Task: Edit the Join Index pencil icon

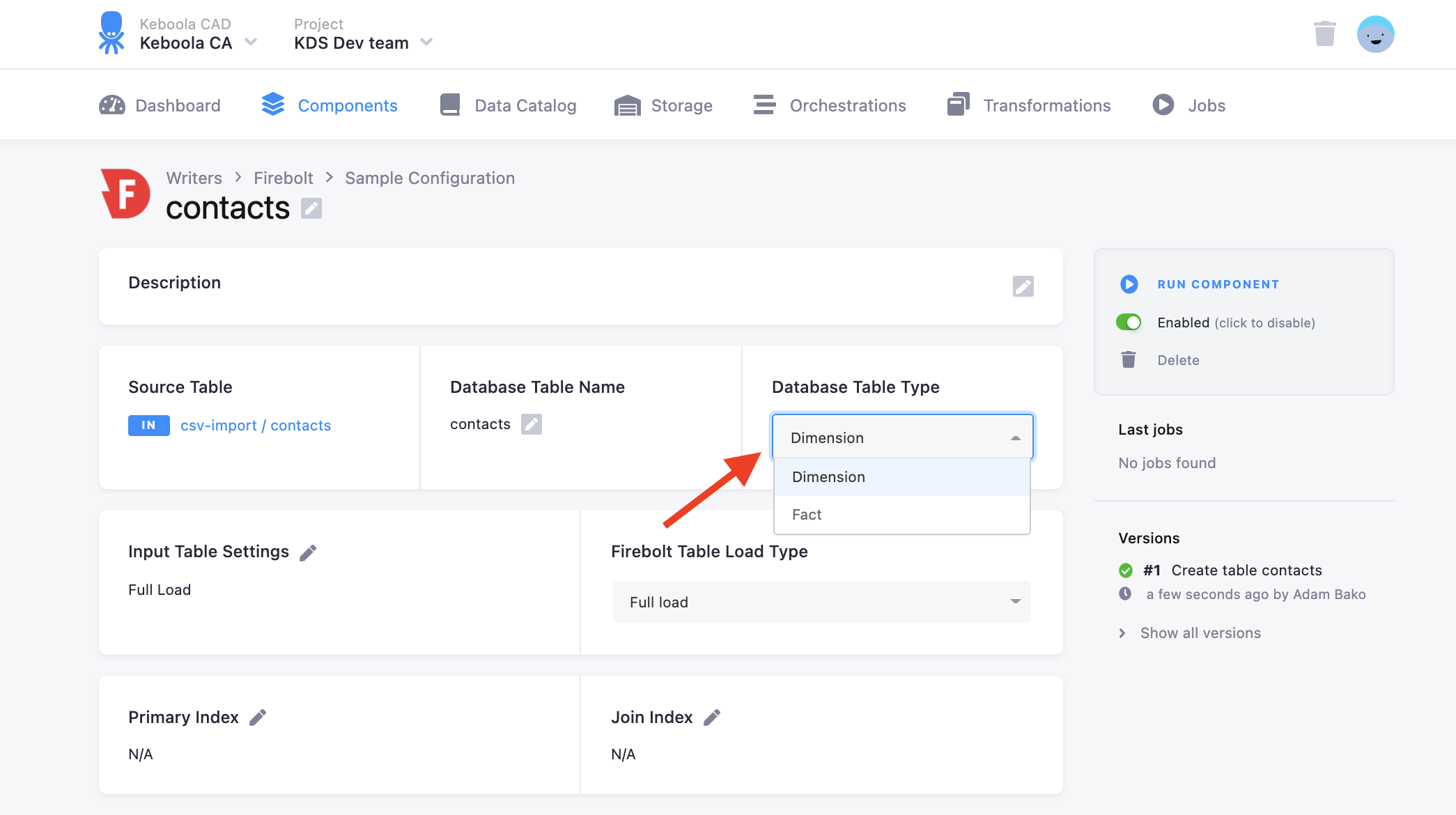Action: (x=712, y=717)
